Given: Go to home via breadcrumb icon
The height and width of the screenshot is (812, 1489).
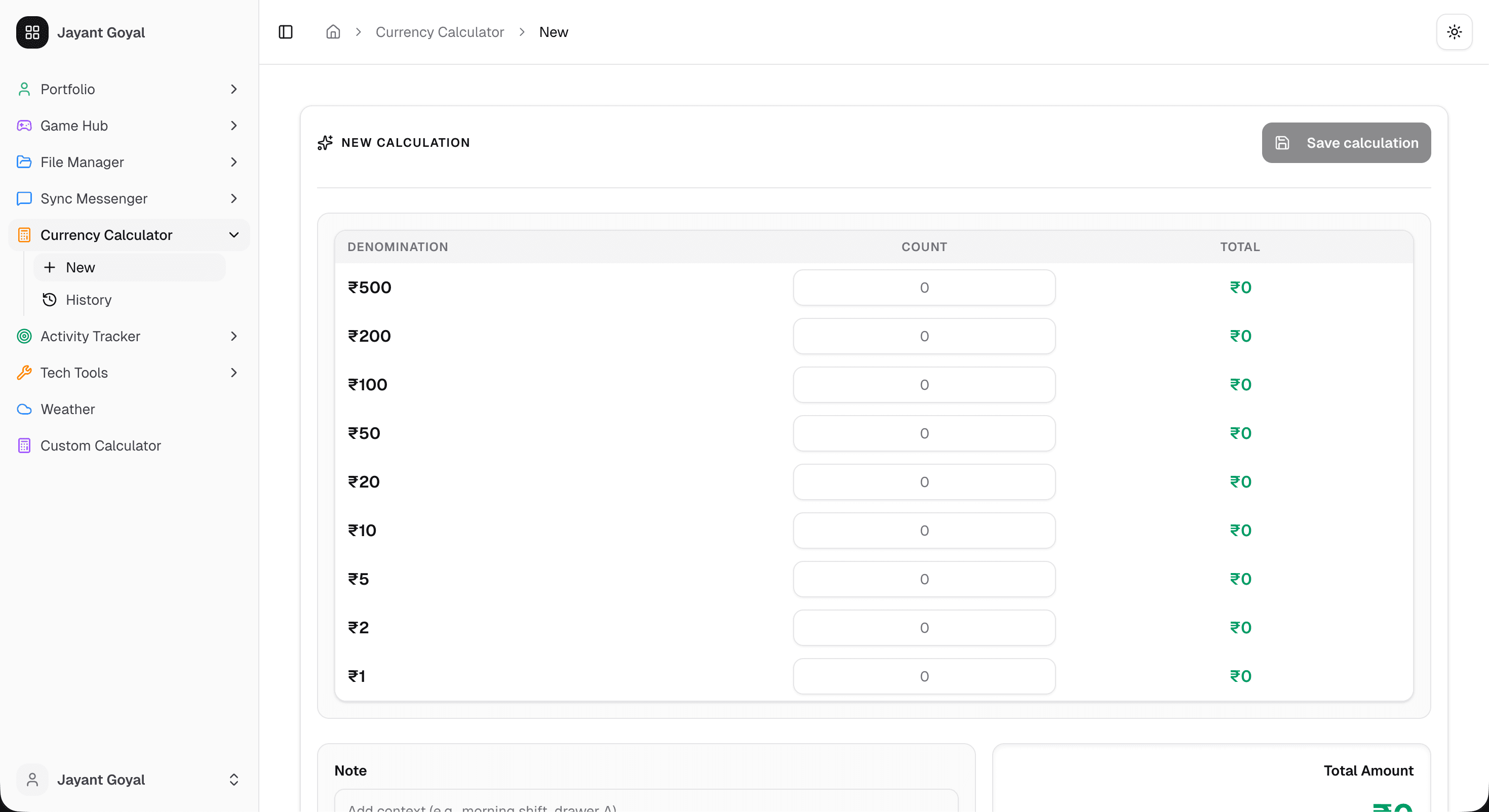Looking at the screenshot, I should pyautogui.click(x=333, y=32).
